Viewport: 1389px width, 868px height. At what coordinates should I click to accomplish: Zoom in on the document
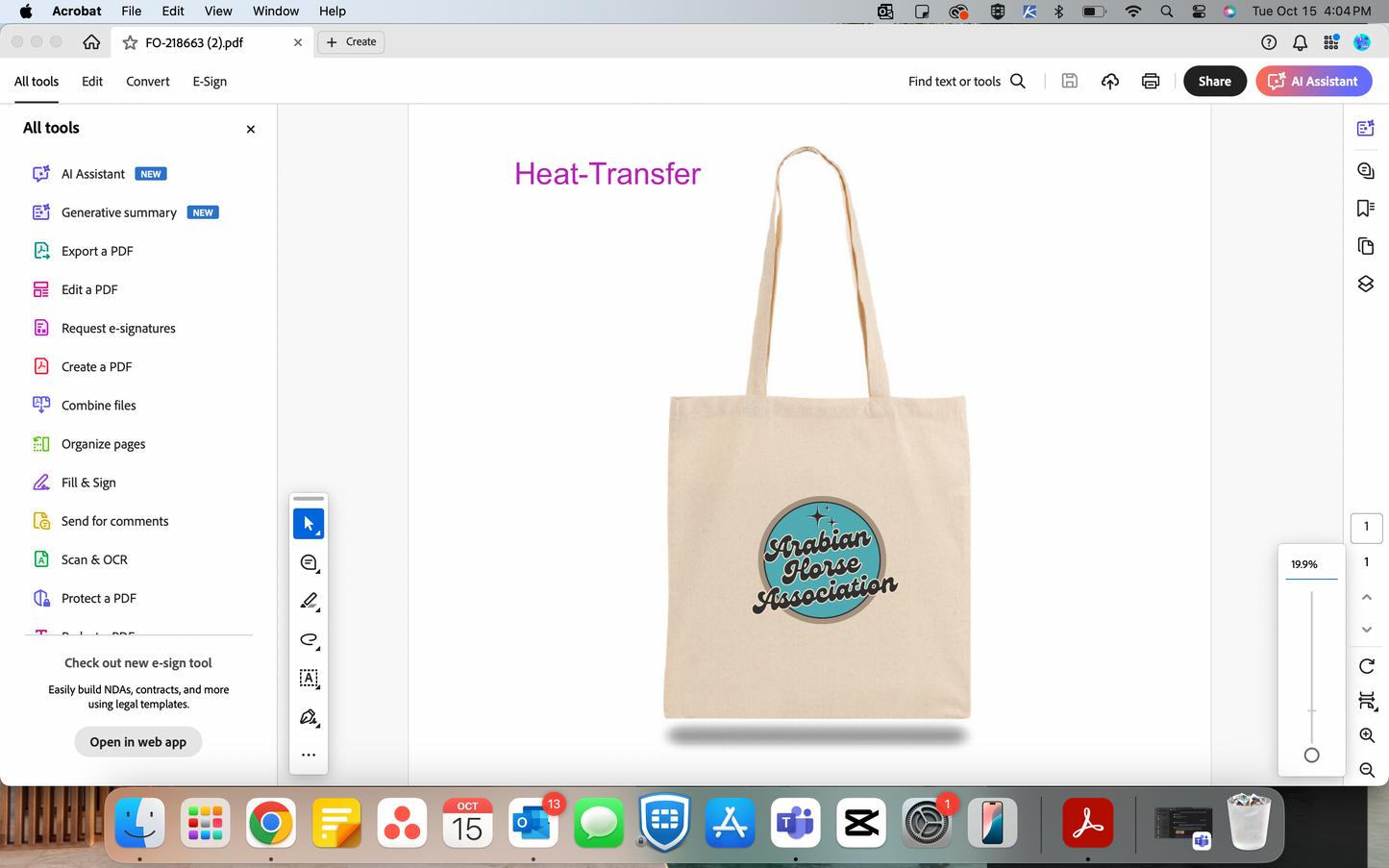pyautogui.click(x=1367, y=735)
